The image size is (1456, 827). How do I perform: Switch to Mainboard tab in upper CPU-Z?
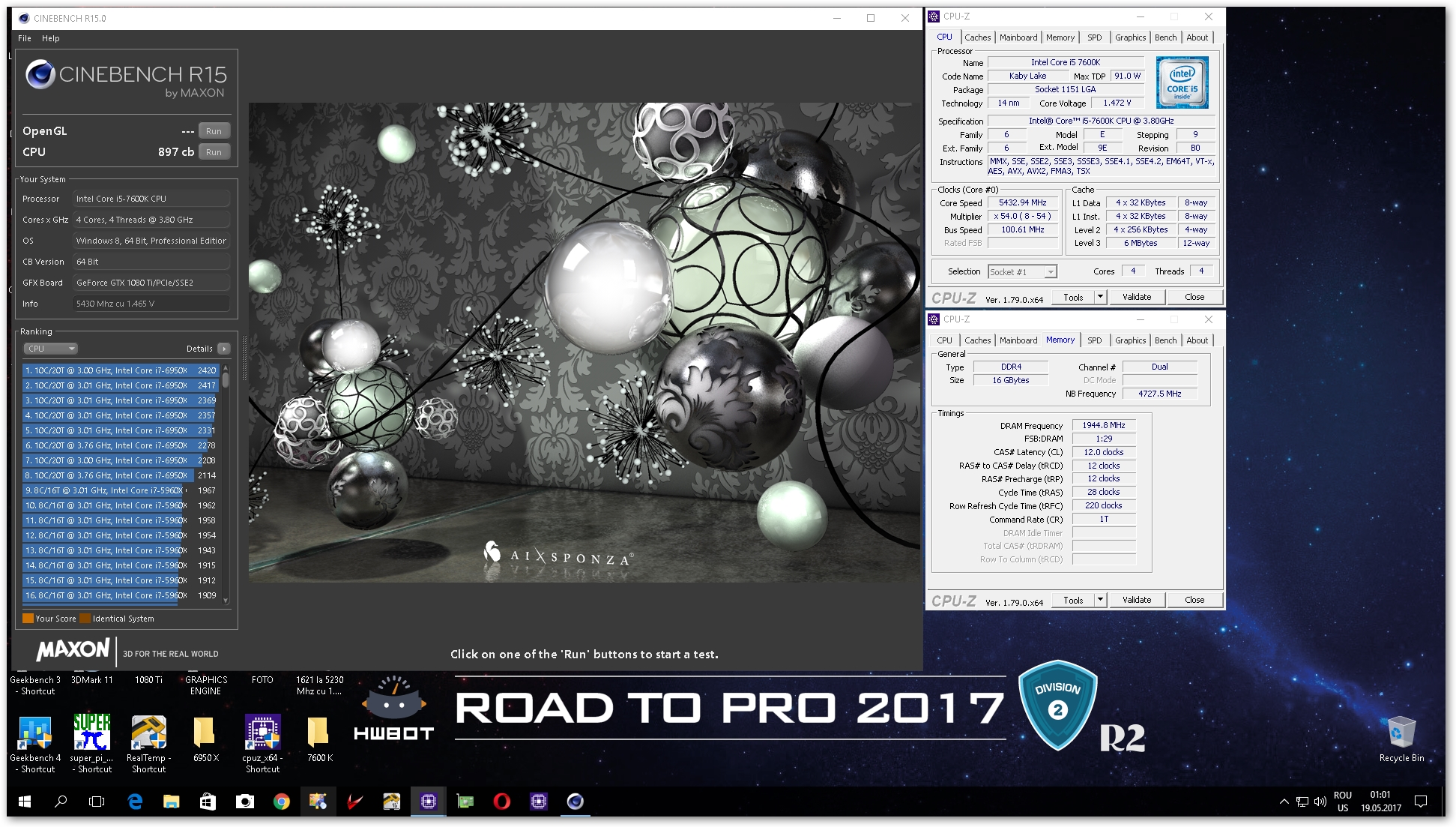(1018, 37)
